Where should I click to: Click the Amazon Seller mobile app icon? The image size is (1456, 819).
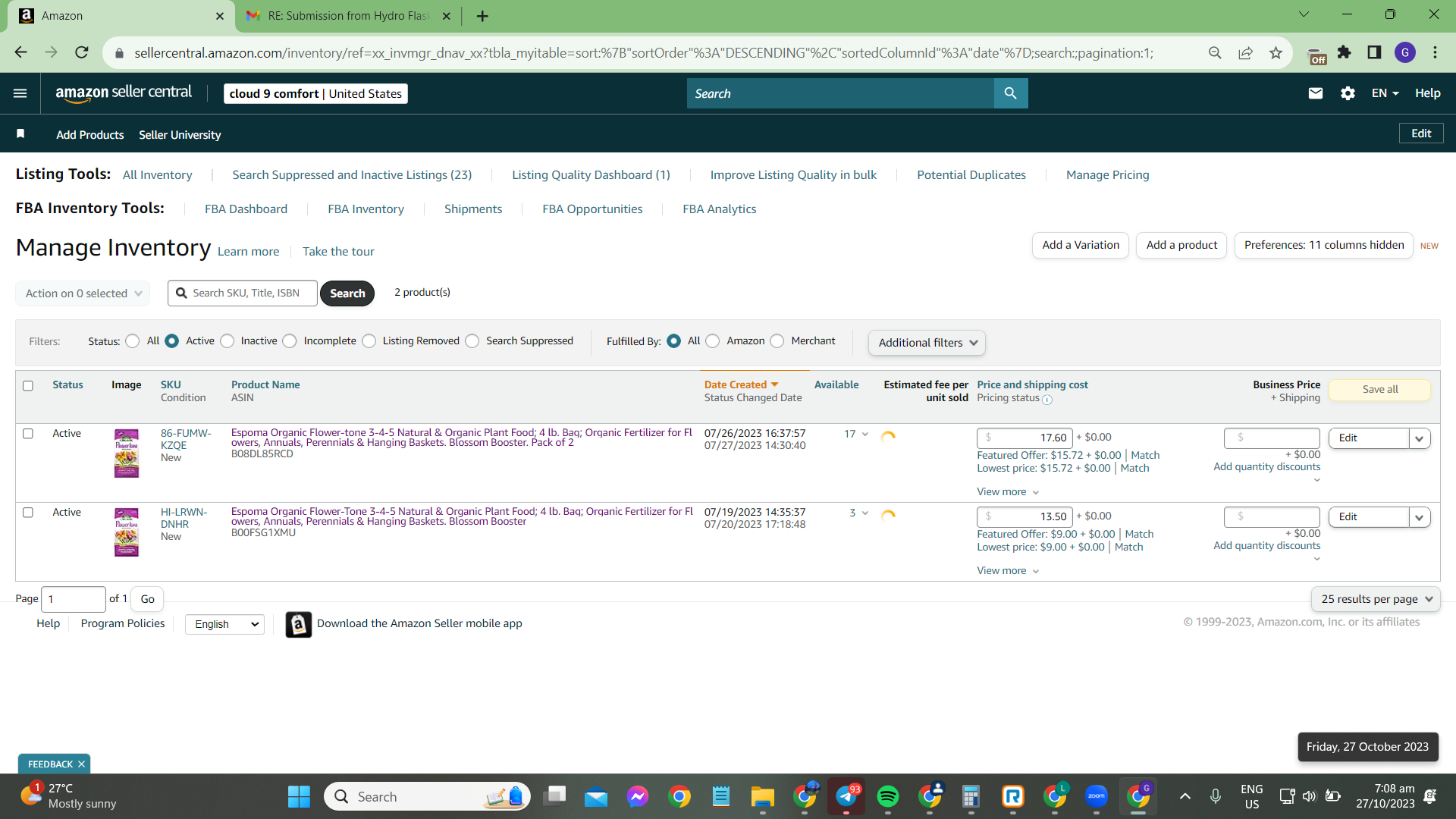(x=299, y=624)
